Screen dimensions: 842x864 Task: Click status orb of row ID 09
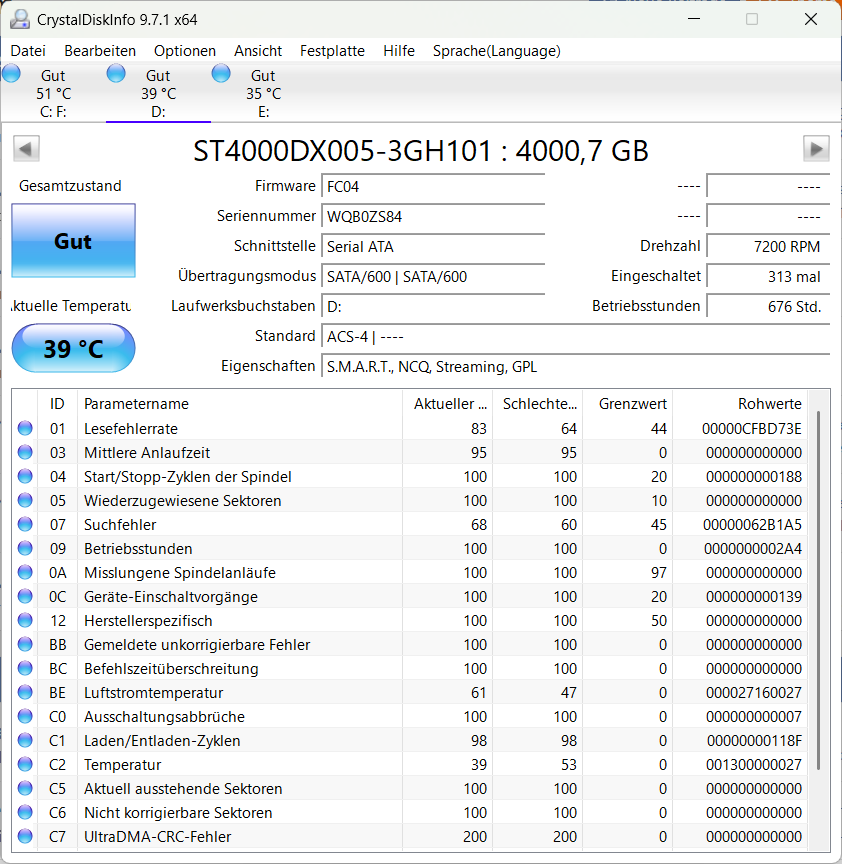pos(25,548)
